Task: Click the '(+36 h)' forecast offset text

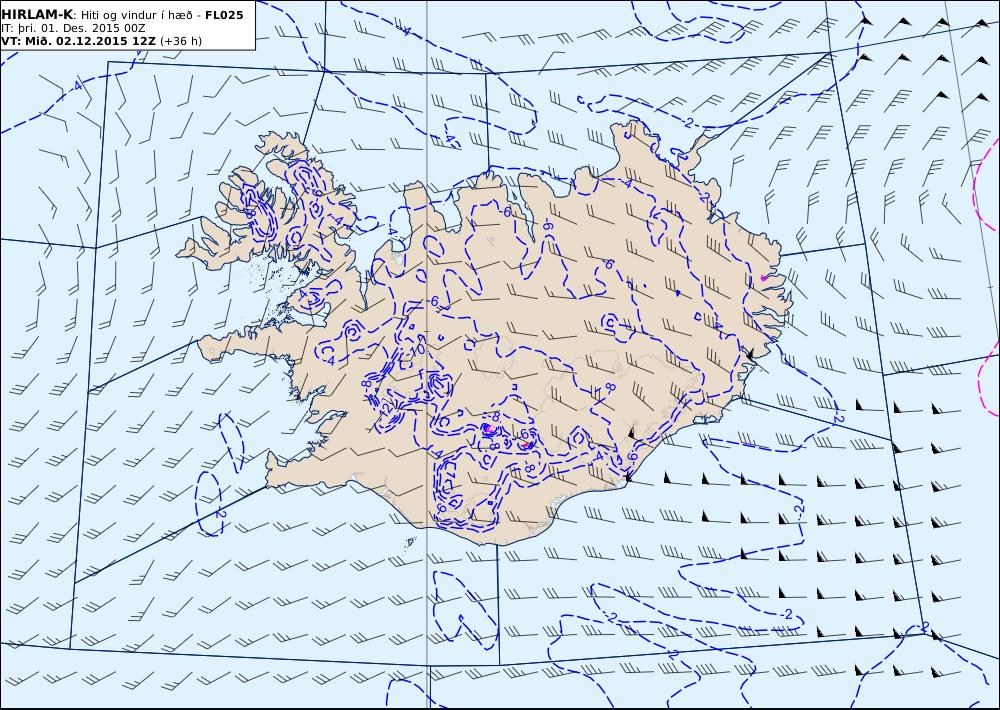Action: pos(181,41)
